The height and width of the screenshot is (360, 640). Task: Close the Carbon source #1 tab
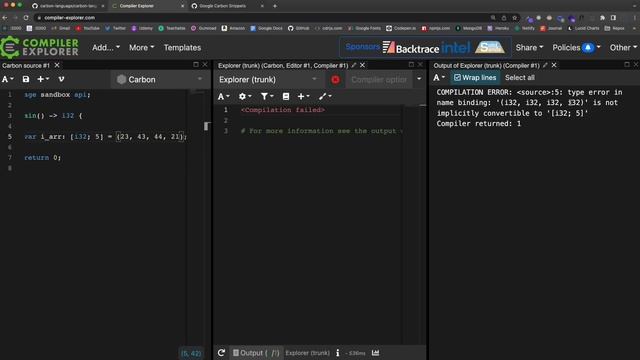57,65
